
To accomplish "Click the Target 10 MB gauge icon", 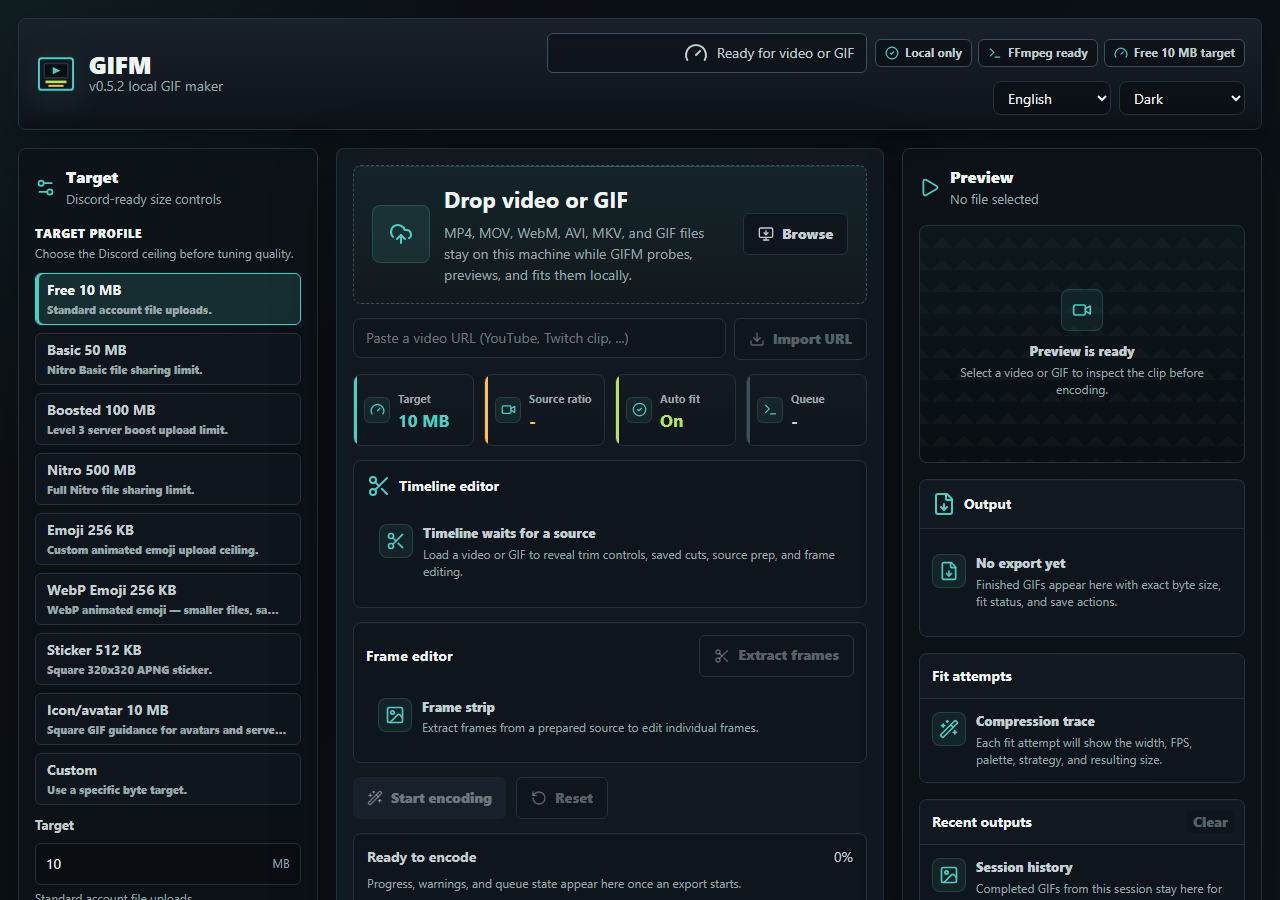I will click(377, 410).
